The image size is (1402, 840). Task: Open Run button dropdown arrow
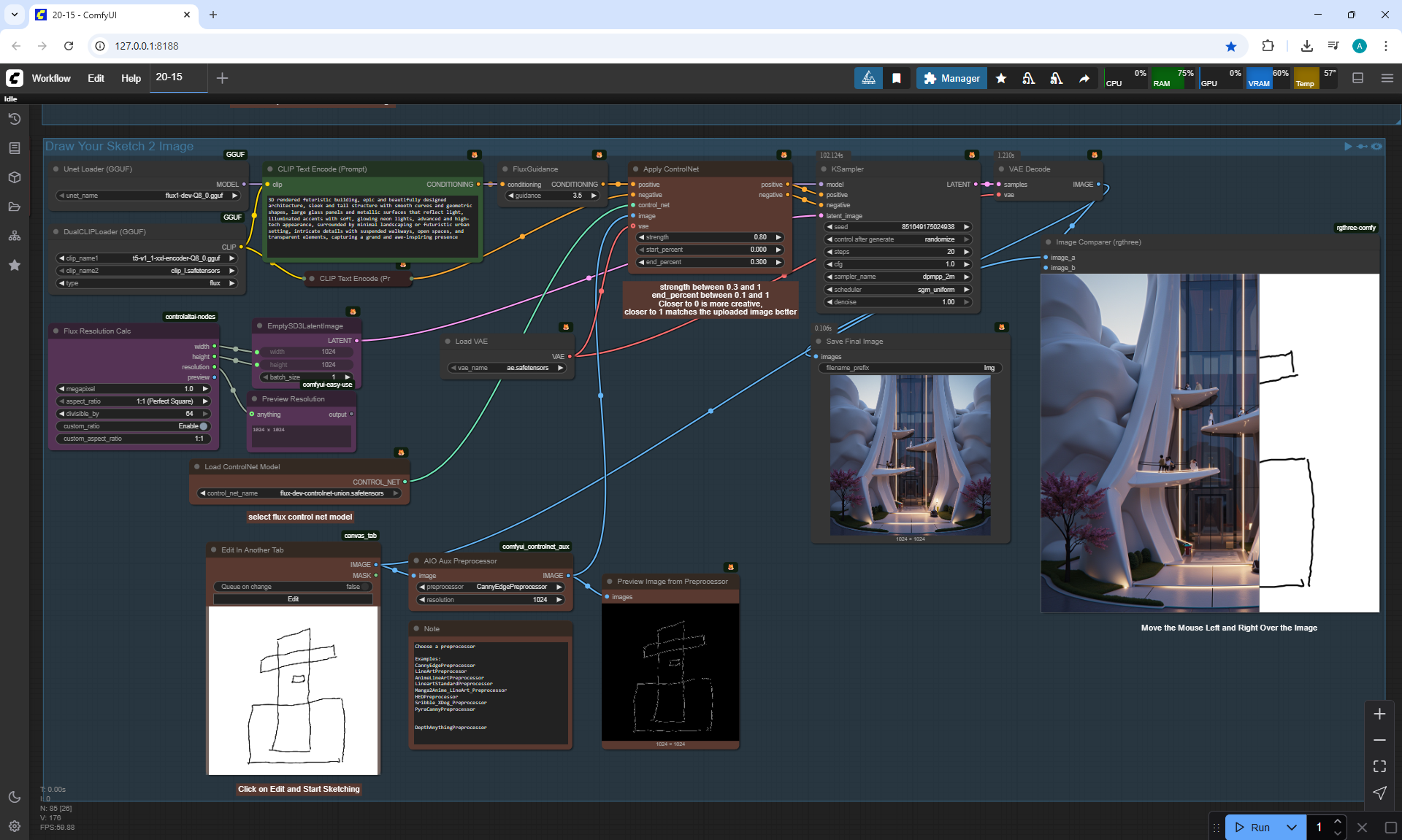[x=1292, y=827]
